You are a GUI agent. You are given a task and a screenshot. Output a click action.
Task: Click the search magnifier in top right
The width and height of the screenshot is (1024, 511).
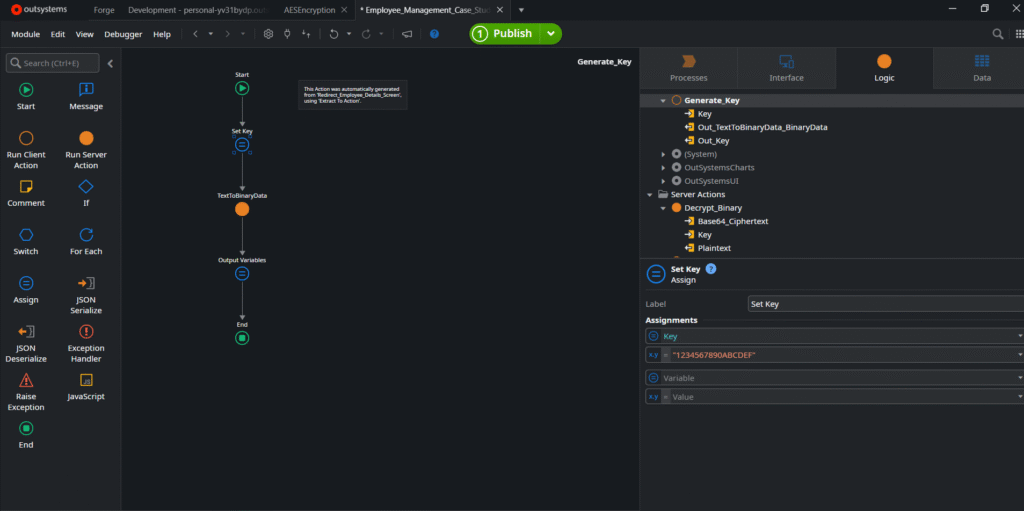(998, 34)
